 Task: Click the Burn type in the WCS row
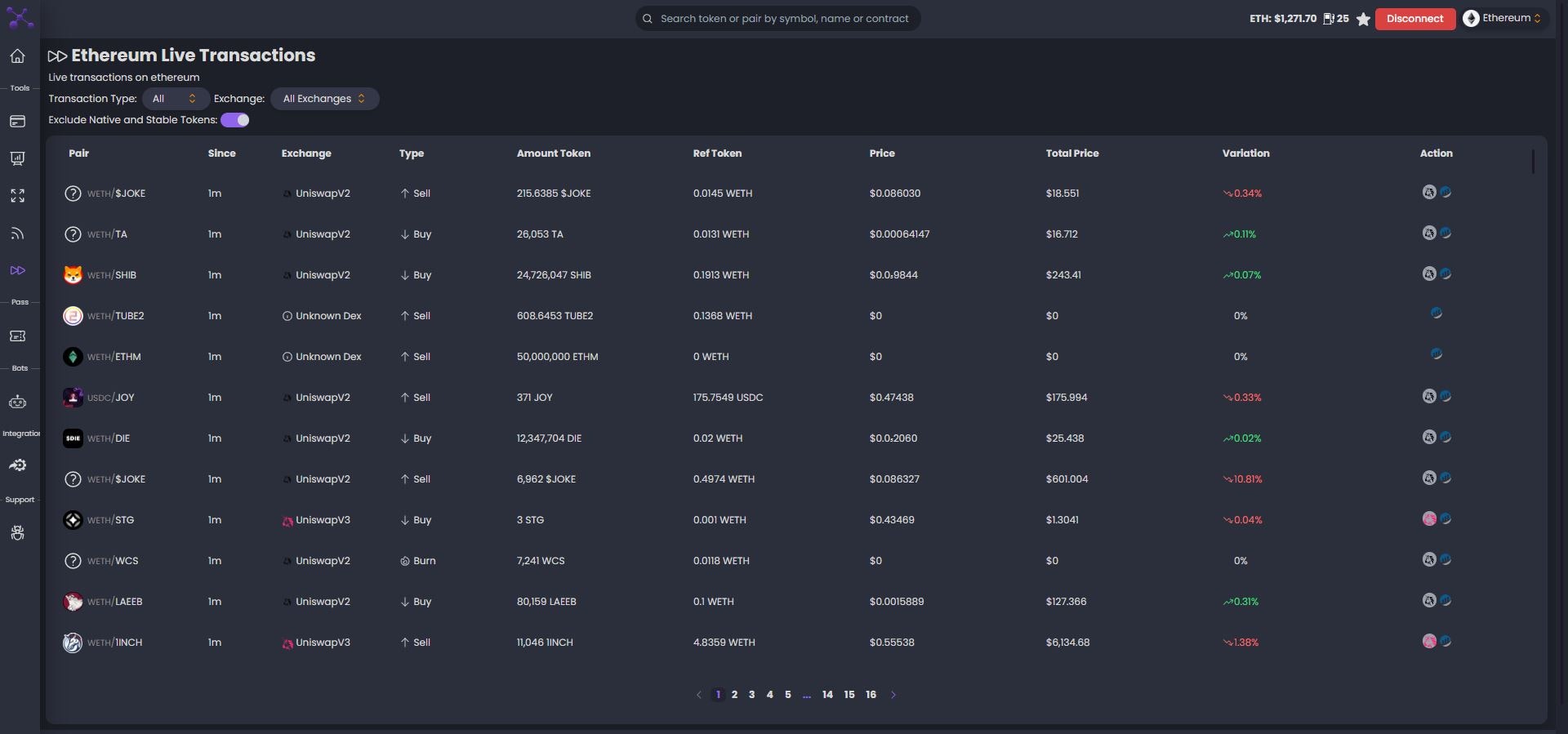point(417,561)
